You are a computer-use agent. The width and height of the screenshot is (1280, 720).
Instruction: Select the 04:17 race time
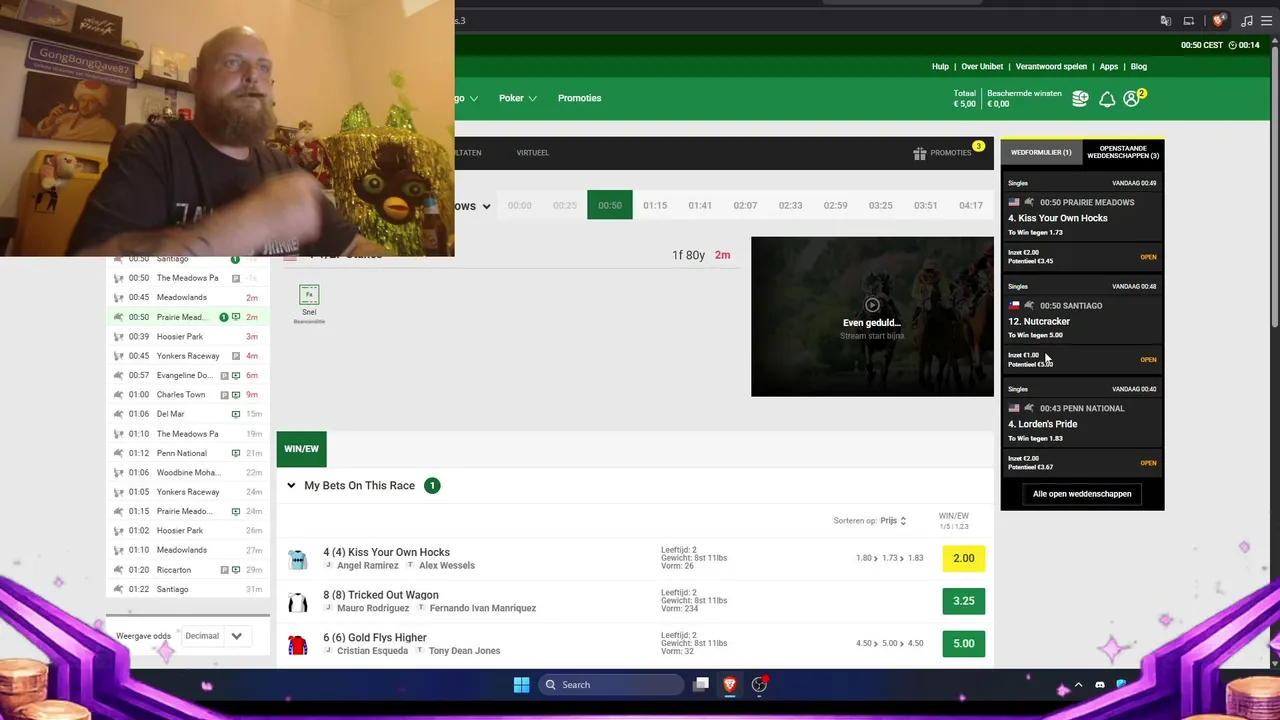coord(970,205)
